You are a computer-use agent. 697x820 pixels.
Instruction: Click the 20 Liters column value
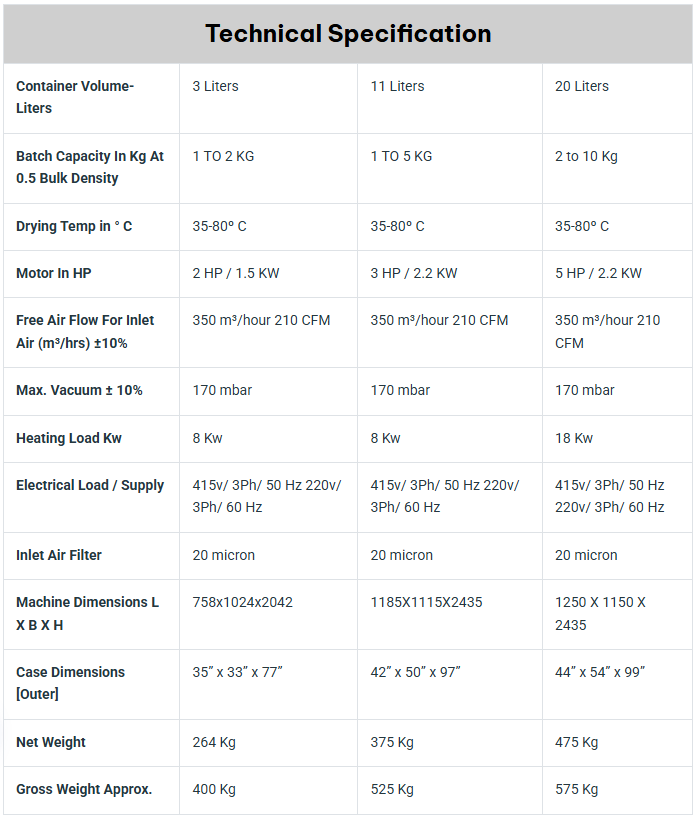coord(582,86)
